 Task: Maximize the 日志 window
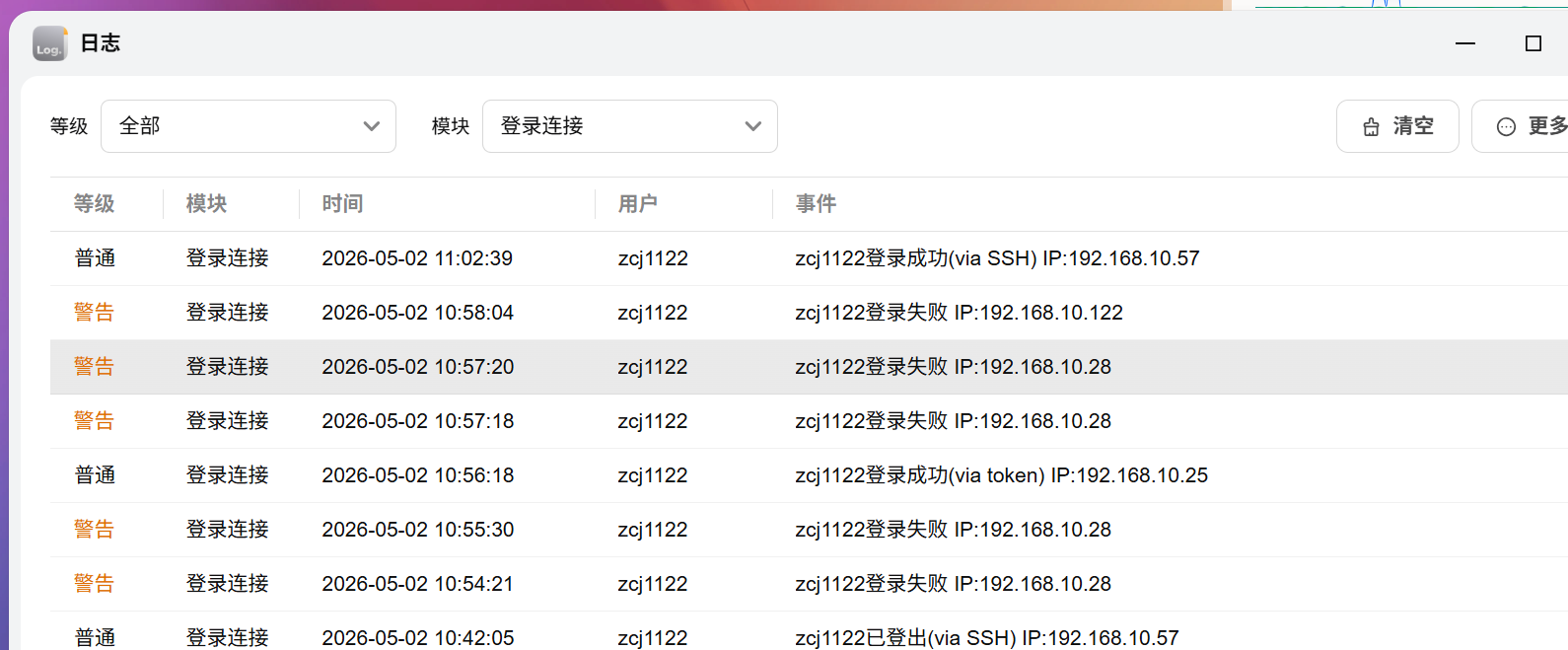click(1533, 43)
